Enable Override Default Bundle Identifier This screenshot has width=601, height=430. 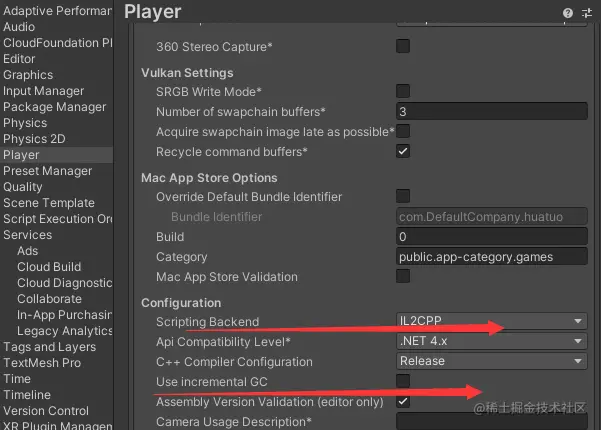(x=403, y=196)
